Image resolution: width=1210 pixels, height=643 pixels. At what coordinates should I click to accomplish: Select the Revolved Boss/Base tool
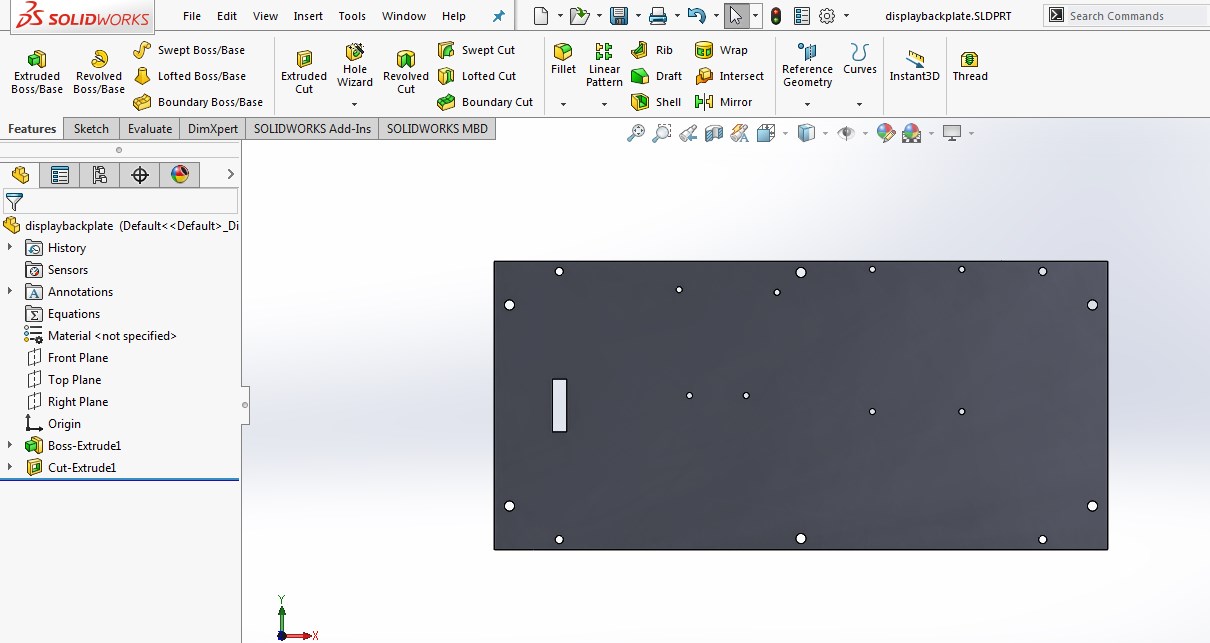coord(99,72)
